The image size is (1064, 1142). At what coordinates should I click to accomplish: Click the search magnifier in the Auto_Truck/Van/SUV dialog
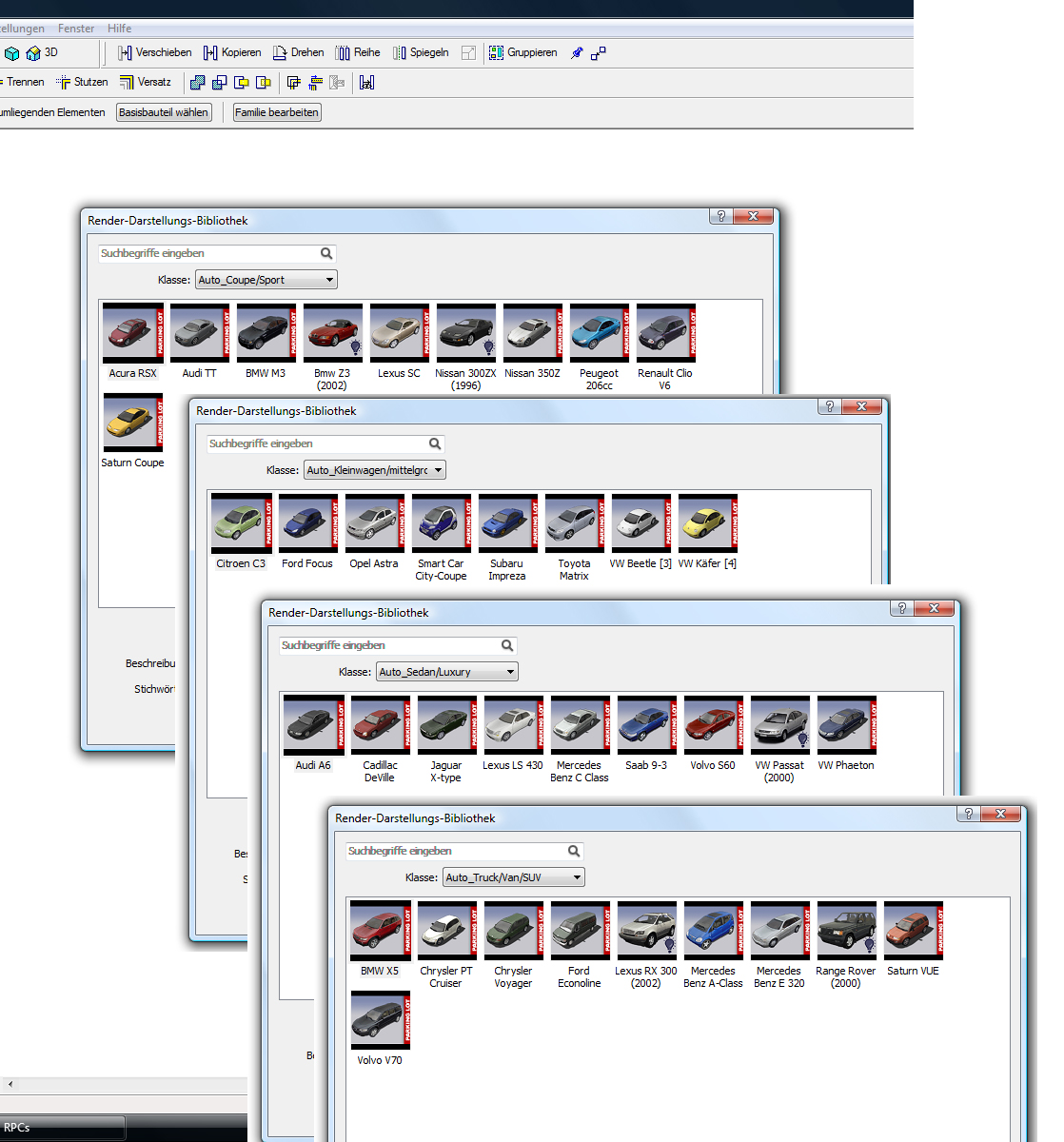(574, 851)
